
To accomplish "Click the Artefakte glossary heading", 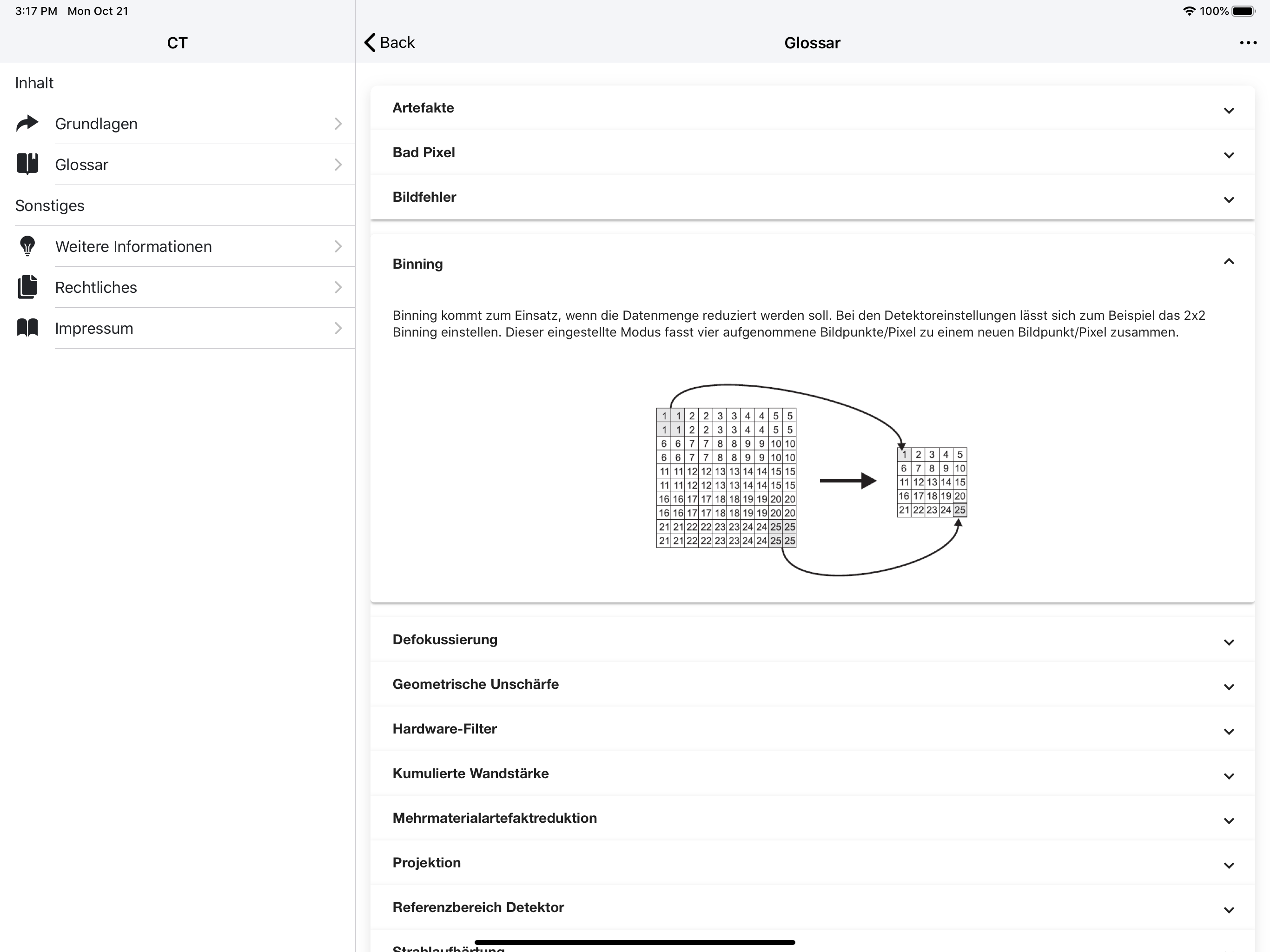I will tap(423, 108).
